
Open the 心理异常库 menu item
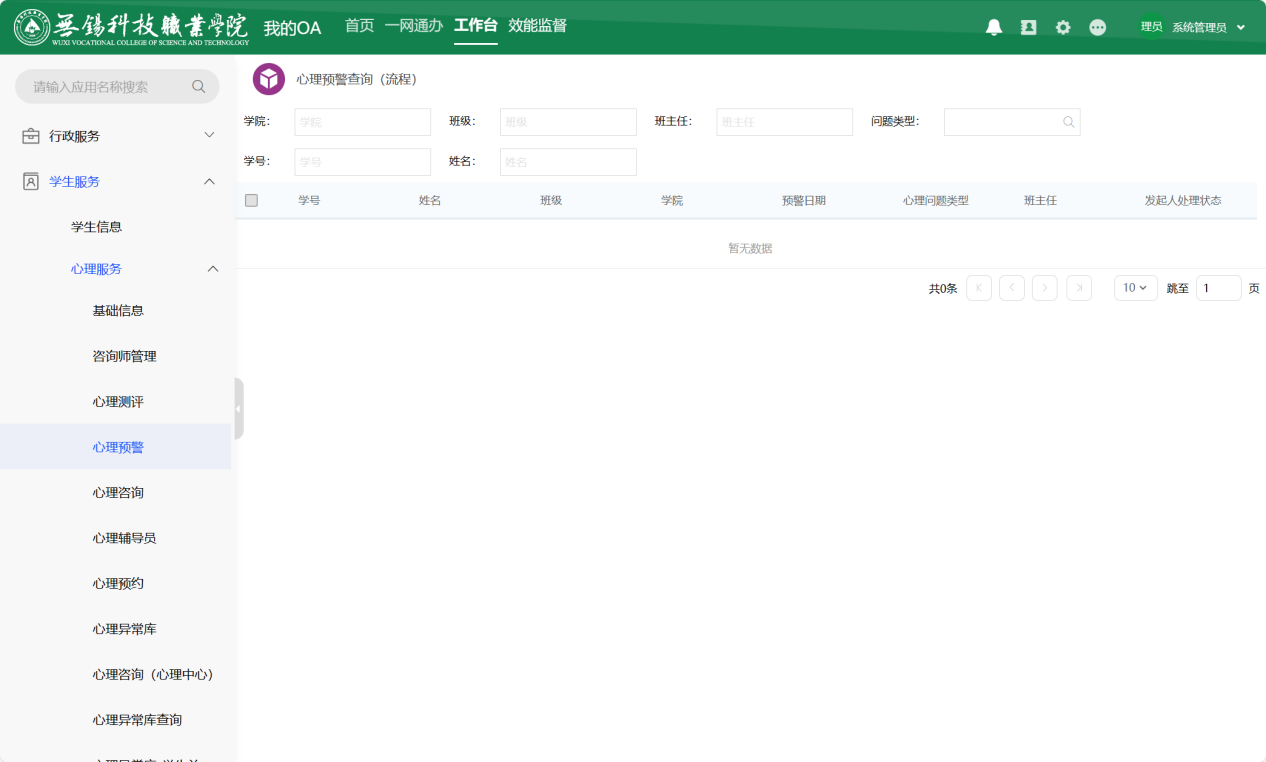click(124, 629)
